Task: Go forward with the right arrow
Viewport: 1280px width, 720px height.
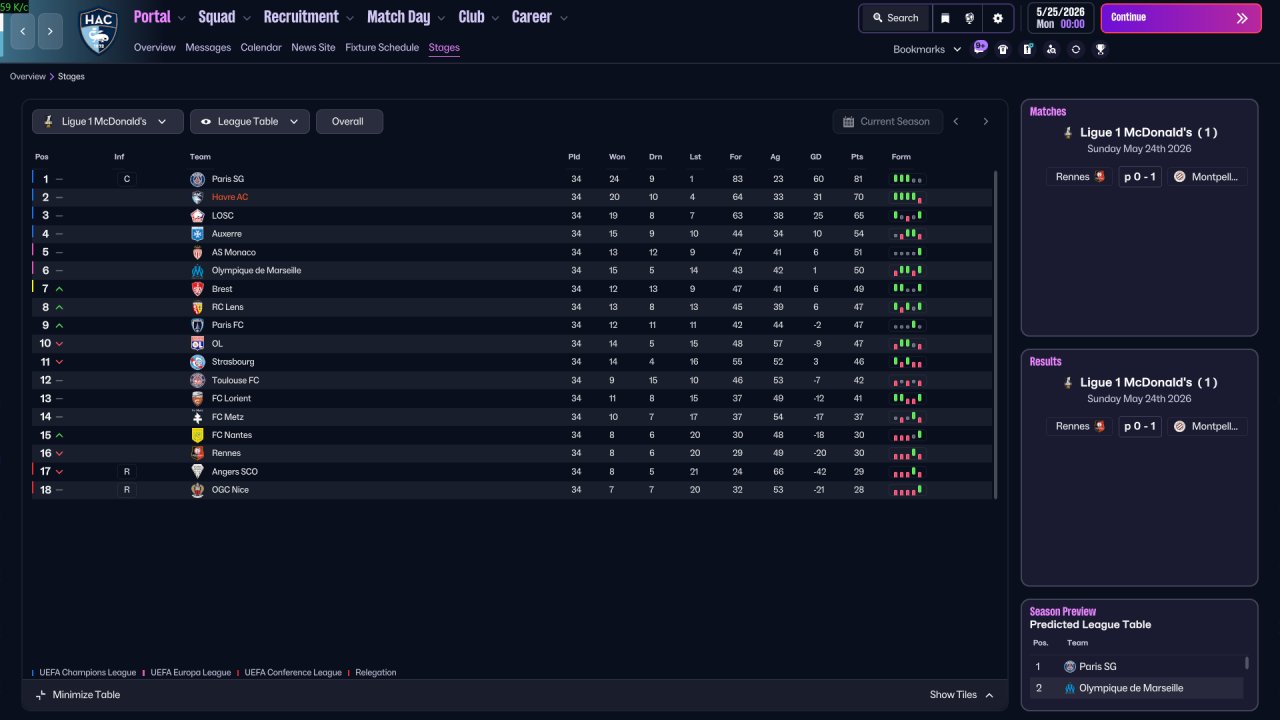Action: tap(51, 32)
